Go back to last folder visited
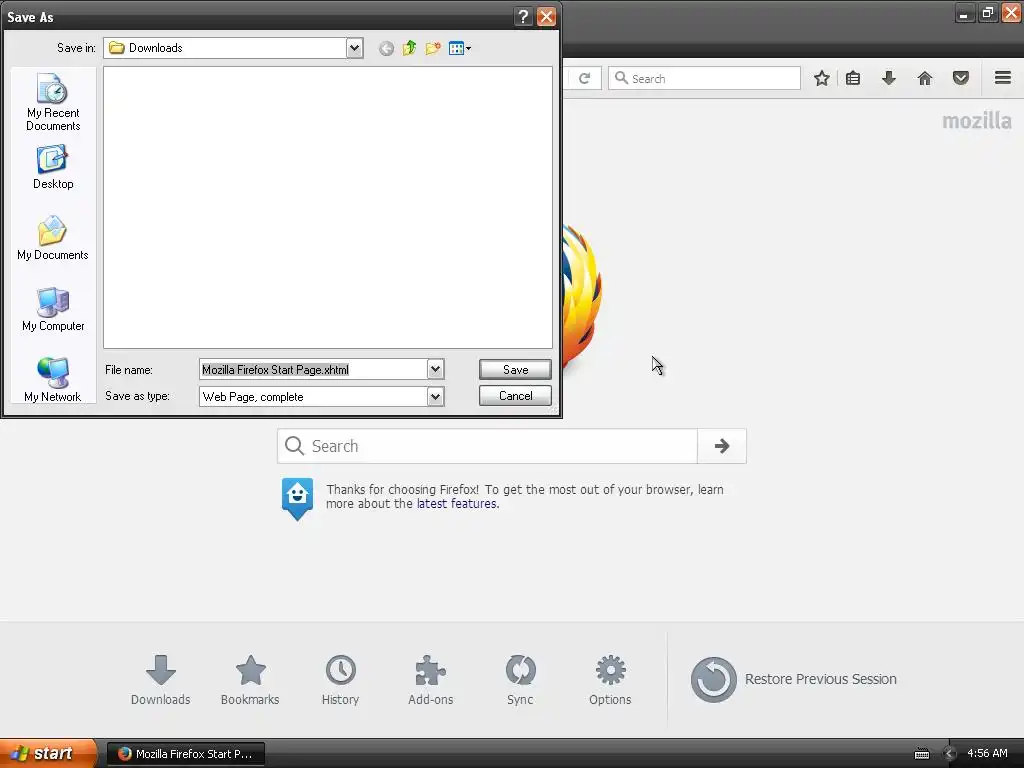The image size is (1024, 768). (x=386, y=48)
